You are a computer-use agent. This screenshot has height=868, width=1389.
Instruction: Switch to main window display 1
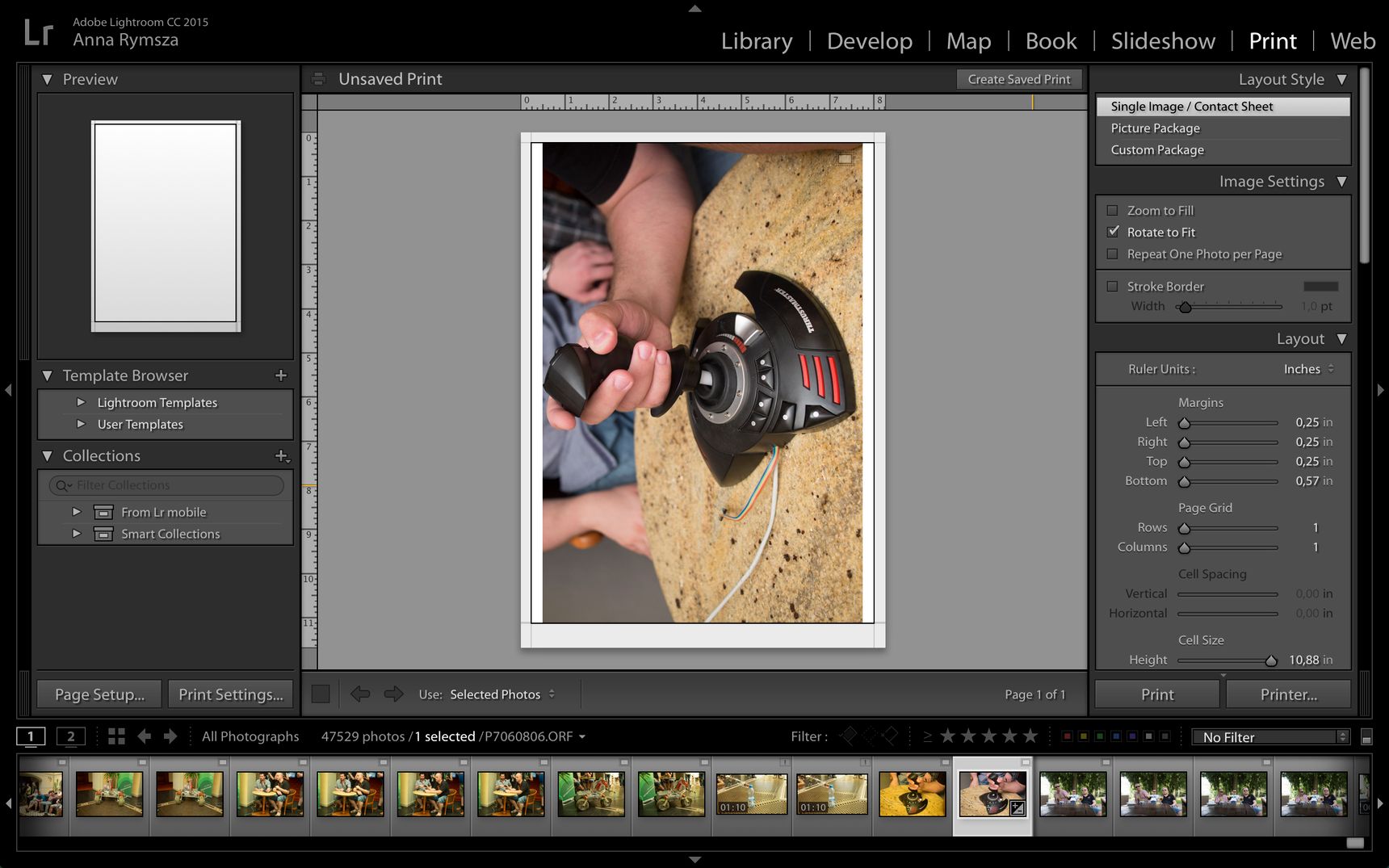[x=31, y=736]
